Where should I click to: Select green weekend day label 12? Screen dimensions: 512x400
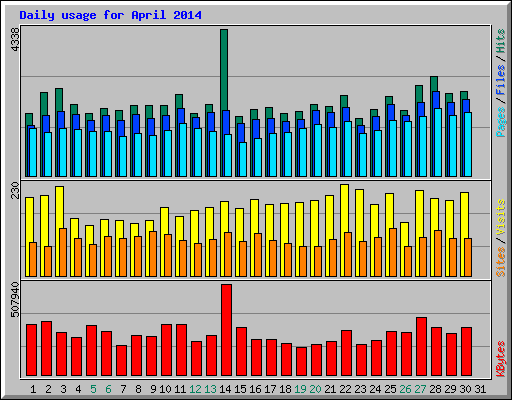195,389
